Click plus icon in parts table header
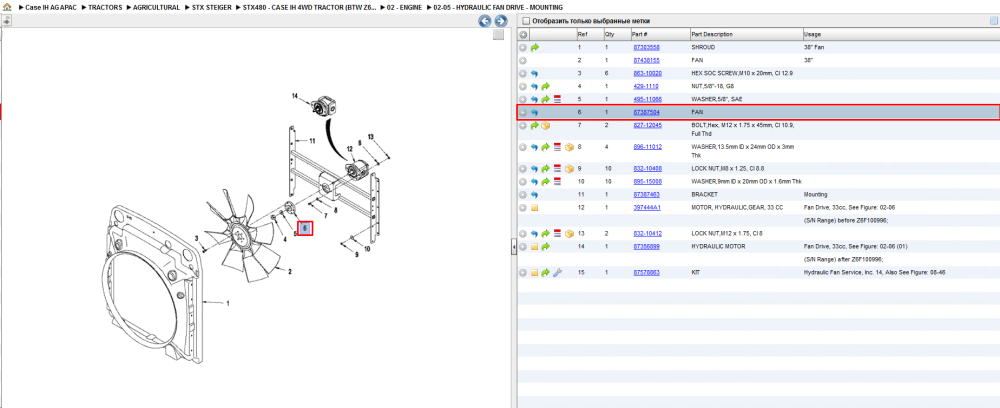Image resolution: width=1000 pixels, height=408 pixels. (523, 34)
